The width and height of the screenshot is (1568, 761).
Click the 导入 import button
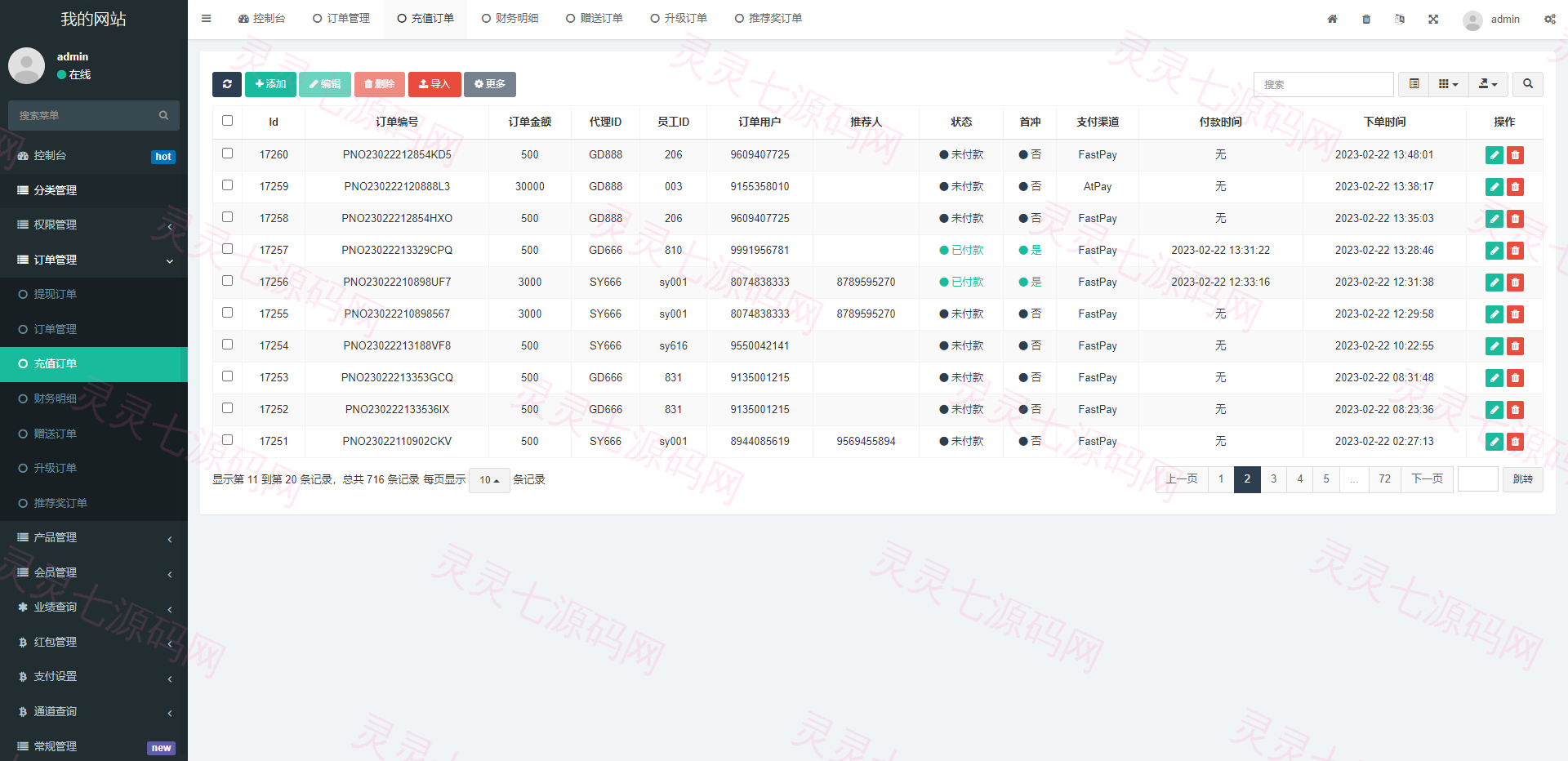click(x=434, y=84)
